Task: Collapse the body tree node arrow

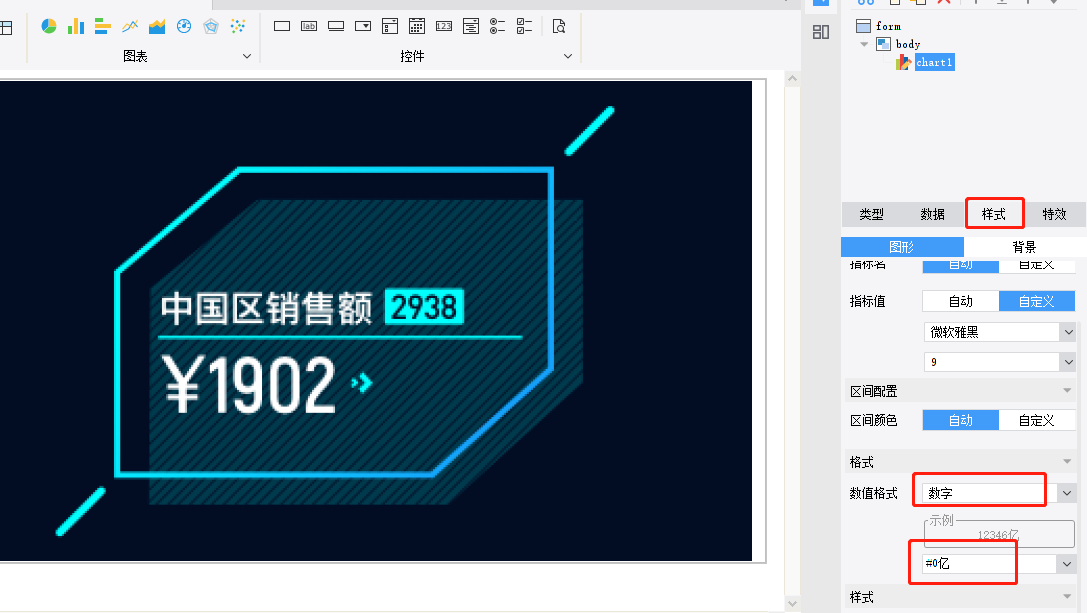Action: pyautogui.click(x=864, y=44)
